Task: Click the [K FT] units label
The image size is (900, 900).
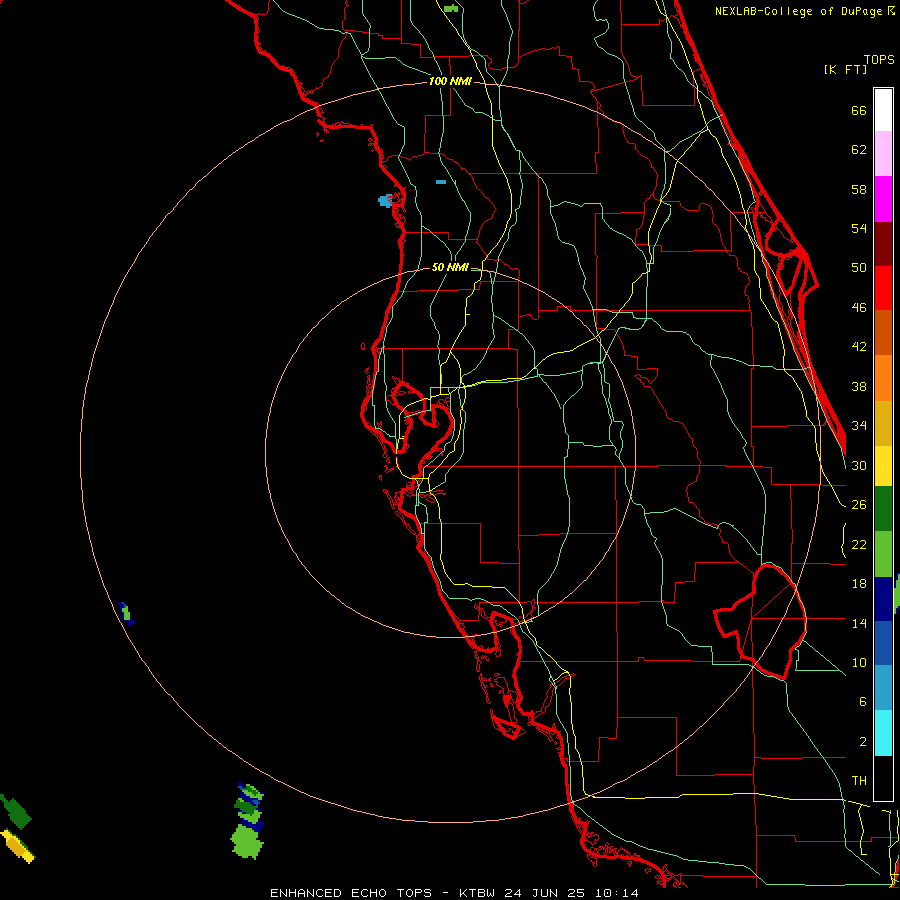Action: coord(845,70)
